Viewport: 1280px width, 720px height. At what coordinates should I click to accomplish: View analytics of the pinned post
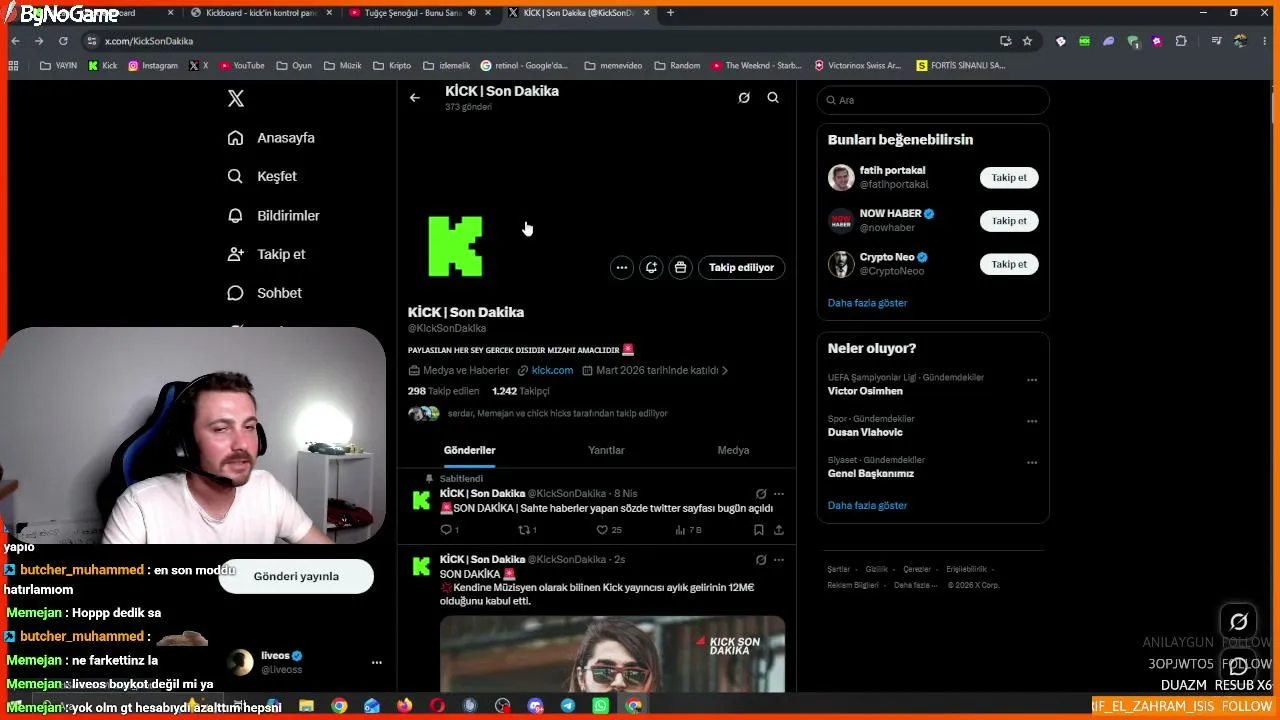688,530
